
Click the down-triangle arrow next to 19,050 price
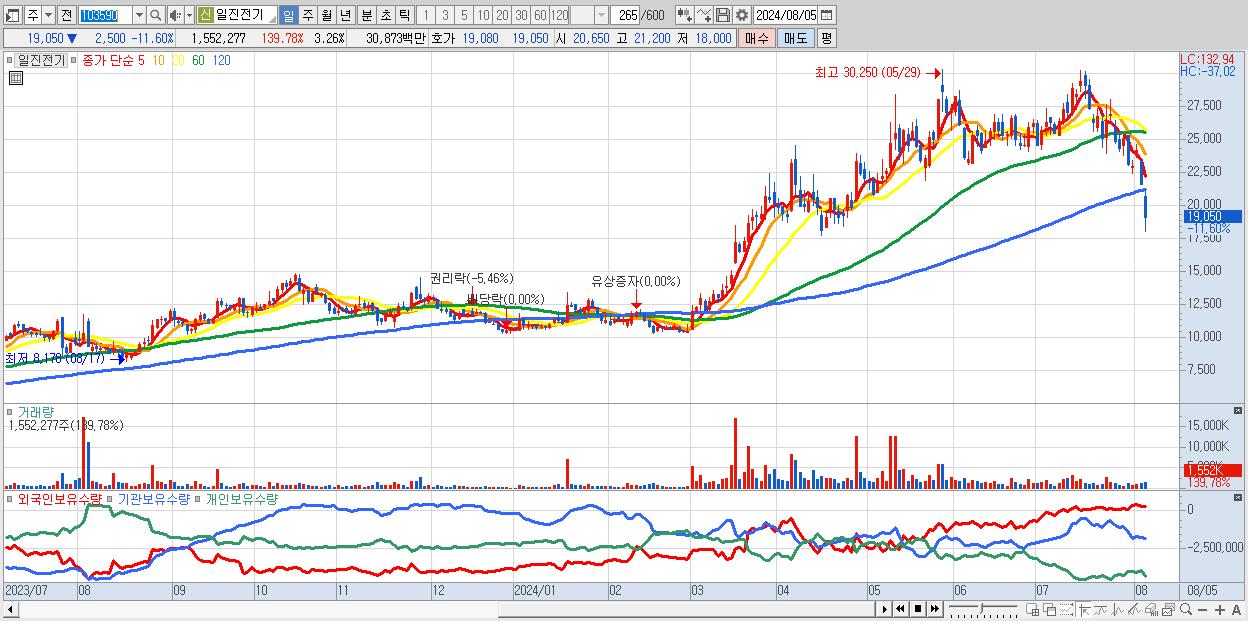coord(71,38)
